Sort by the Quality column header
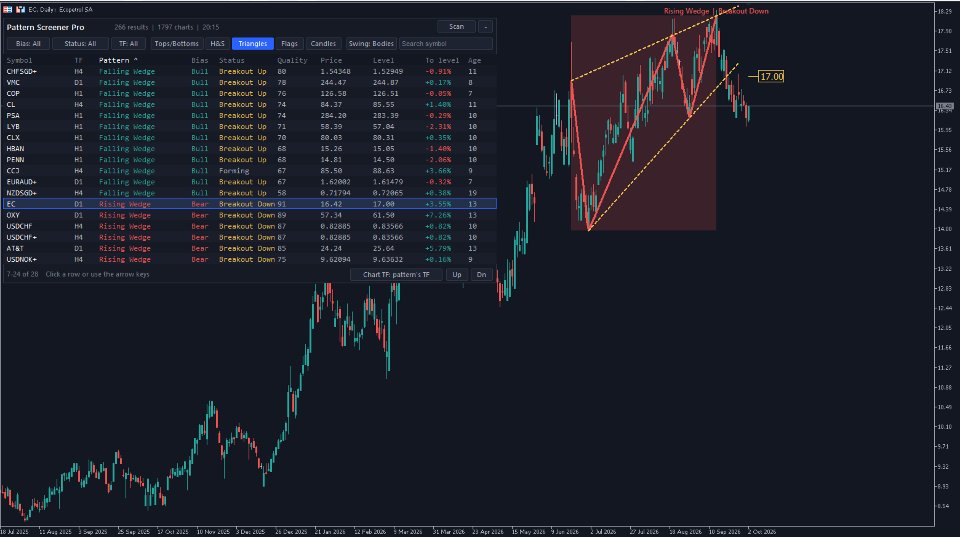This screenshot has width=960, height=537. [x=292, y=61]
